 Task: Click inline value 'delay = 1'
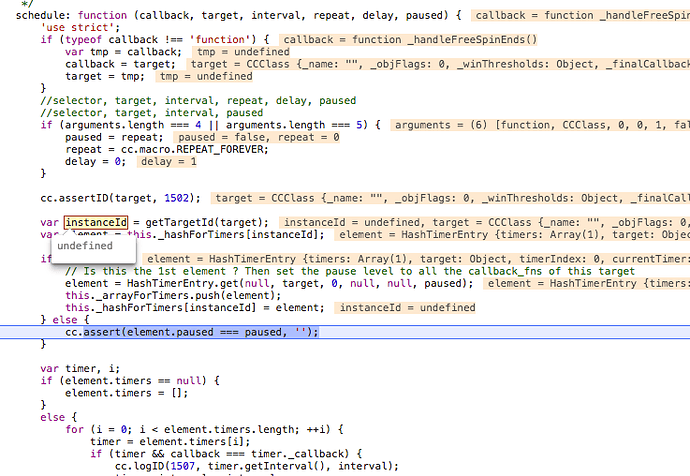169,162
